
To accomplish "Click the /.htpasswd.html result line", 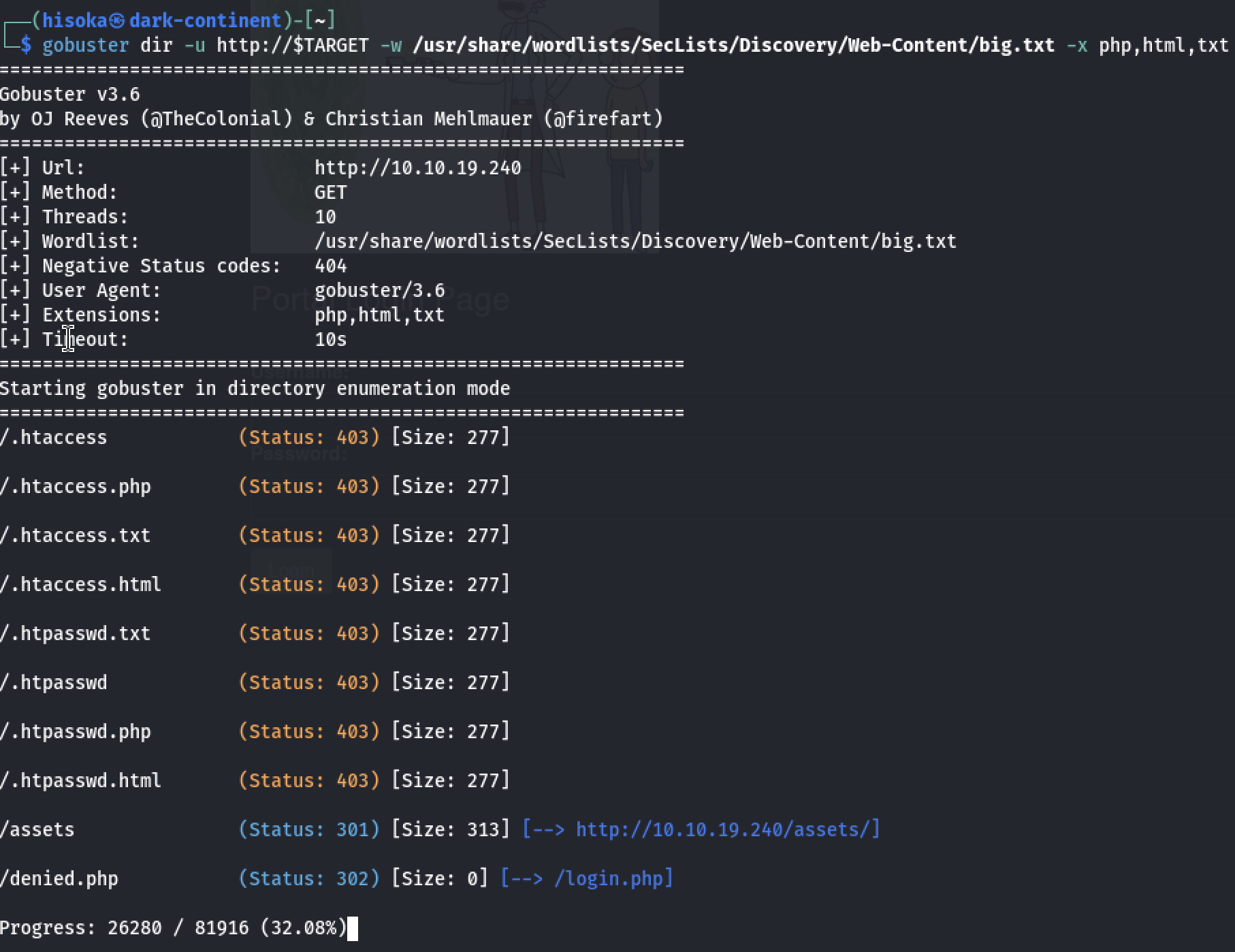I will (80, 780).
